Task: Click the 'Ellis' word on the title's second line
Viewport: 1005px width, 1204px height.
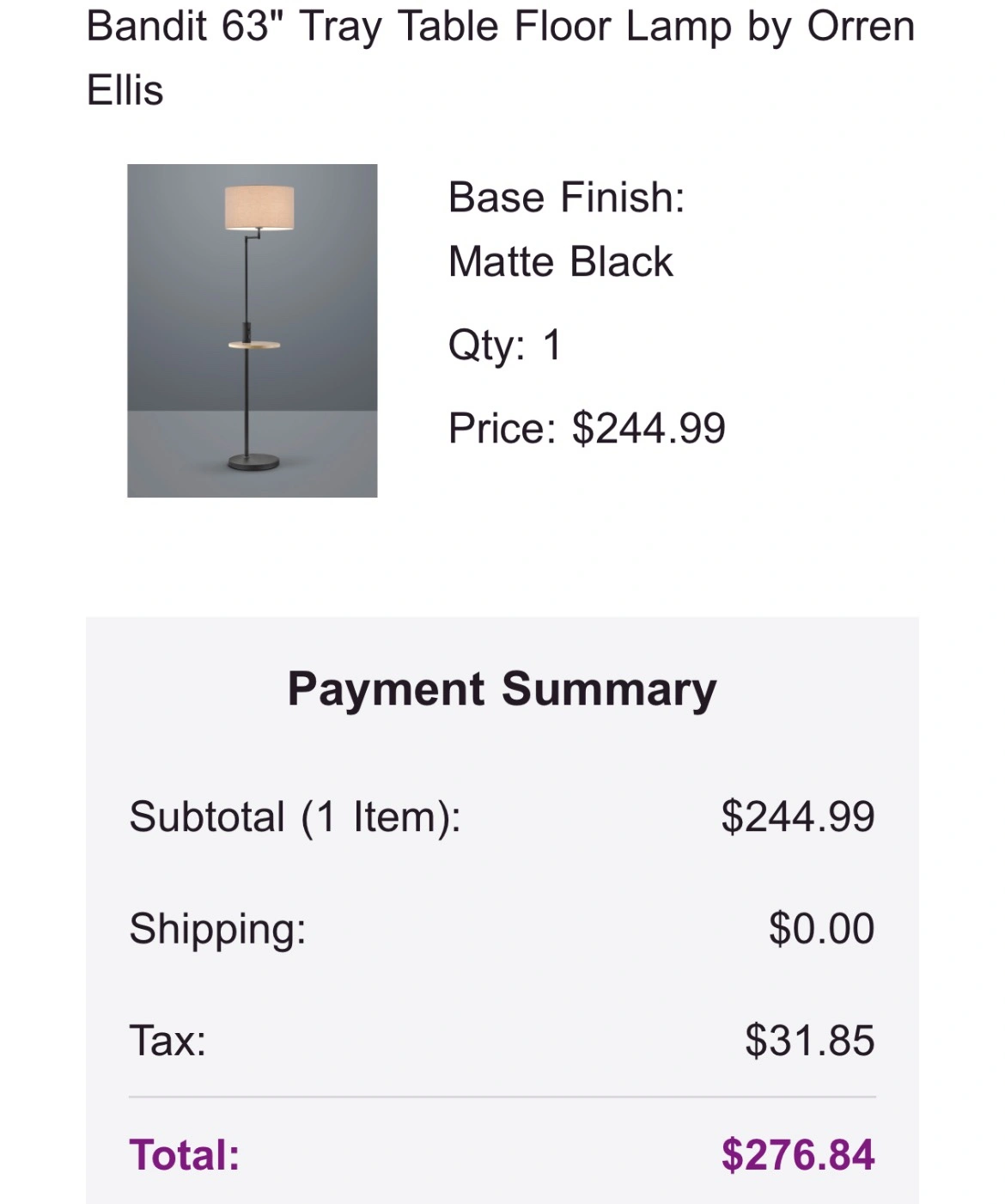Action: click(x=125, y=90)
